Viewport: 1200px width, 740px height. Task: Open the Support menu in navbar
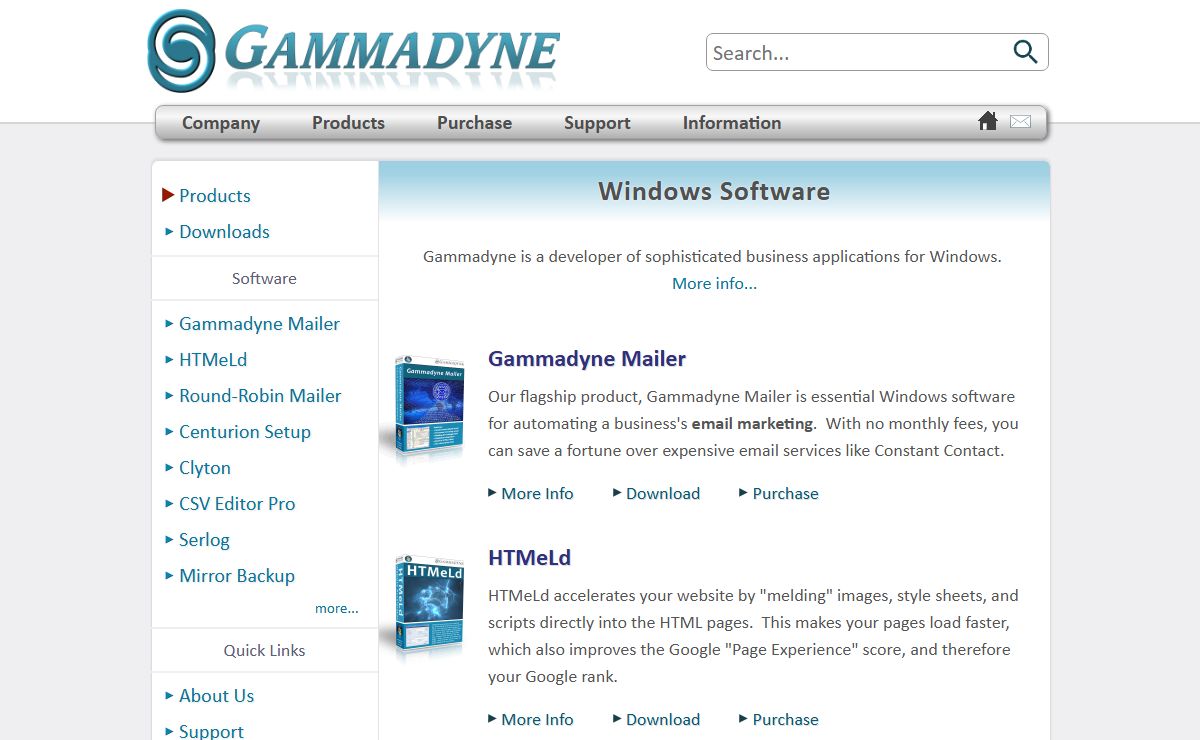(597, 123)
